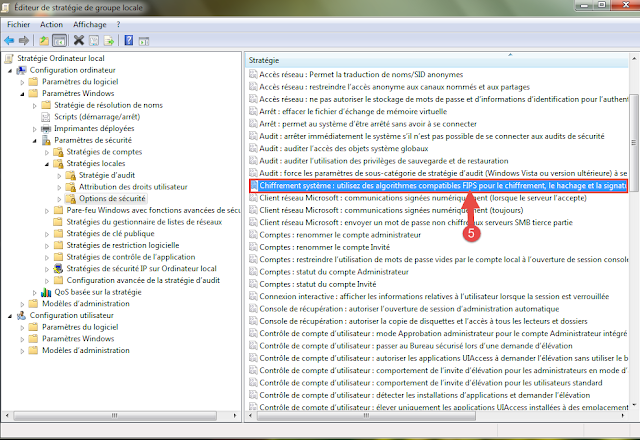Click the Stratégie Ordinateur local root icon
This screenshot has height=440, width=640.
[9, 59]
